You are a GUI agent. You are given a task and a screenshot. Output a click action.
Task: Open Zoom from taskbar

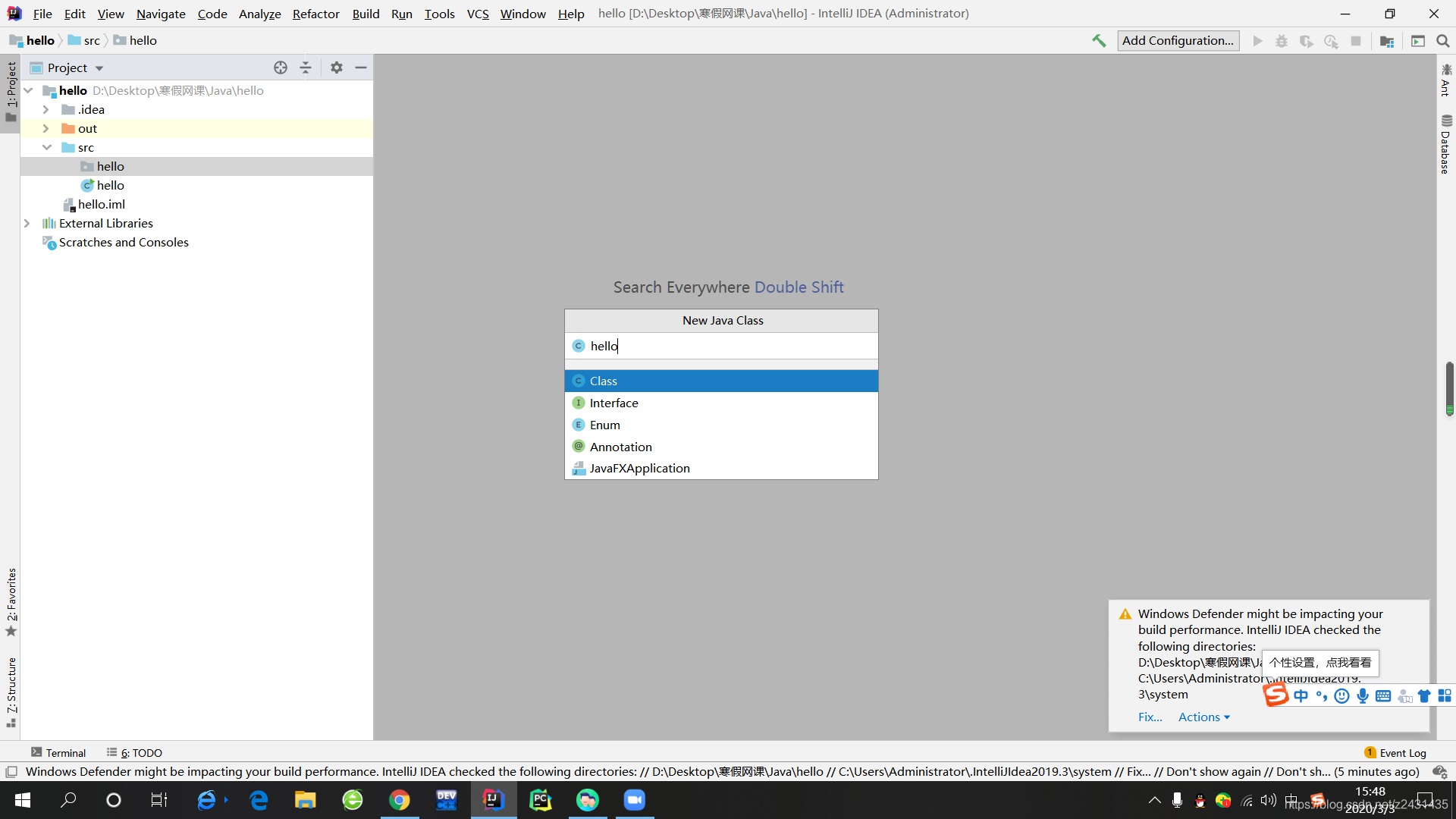[x=634, y=800]
